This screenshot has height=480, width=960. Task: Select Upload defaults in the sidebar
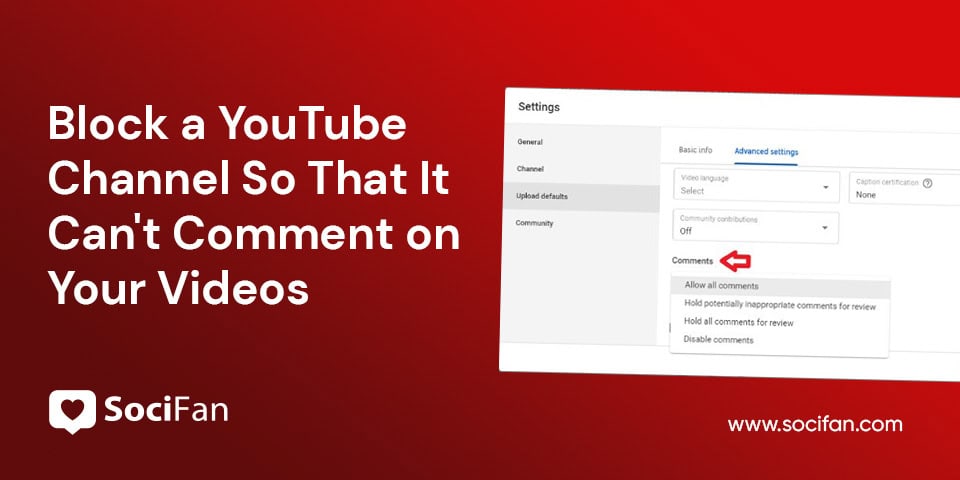click(x=580, y=197)
